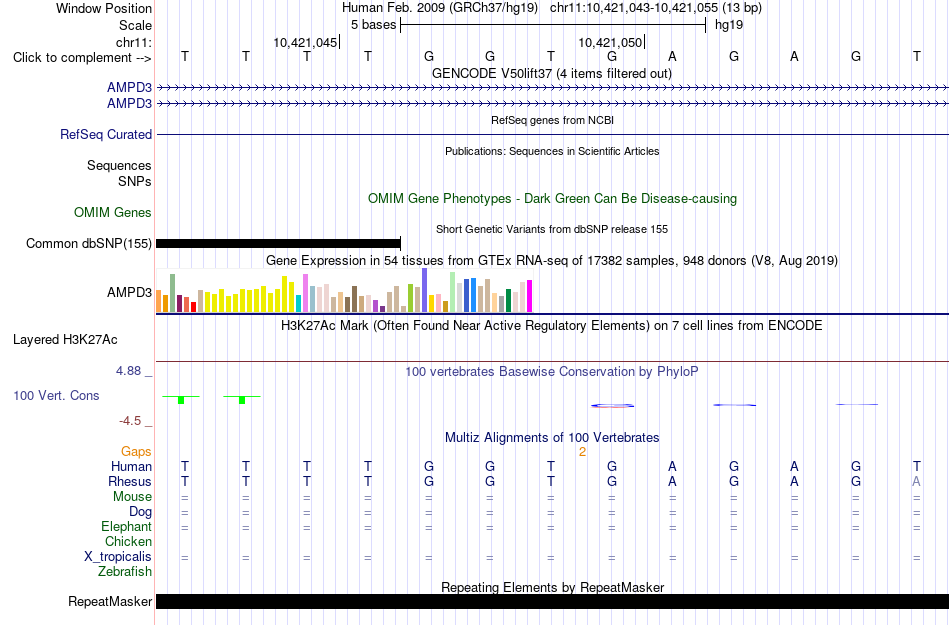Click the red-blue PhyloP conservation mark
Viewport: 950px width, 625px height.
pos(613,405)
